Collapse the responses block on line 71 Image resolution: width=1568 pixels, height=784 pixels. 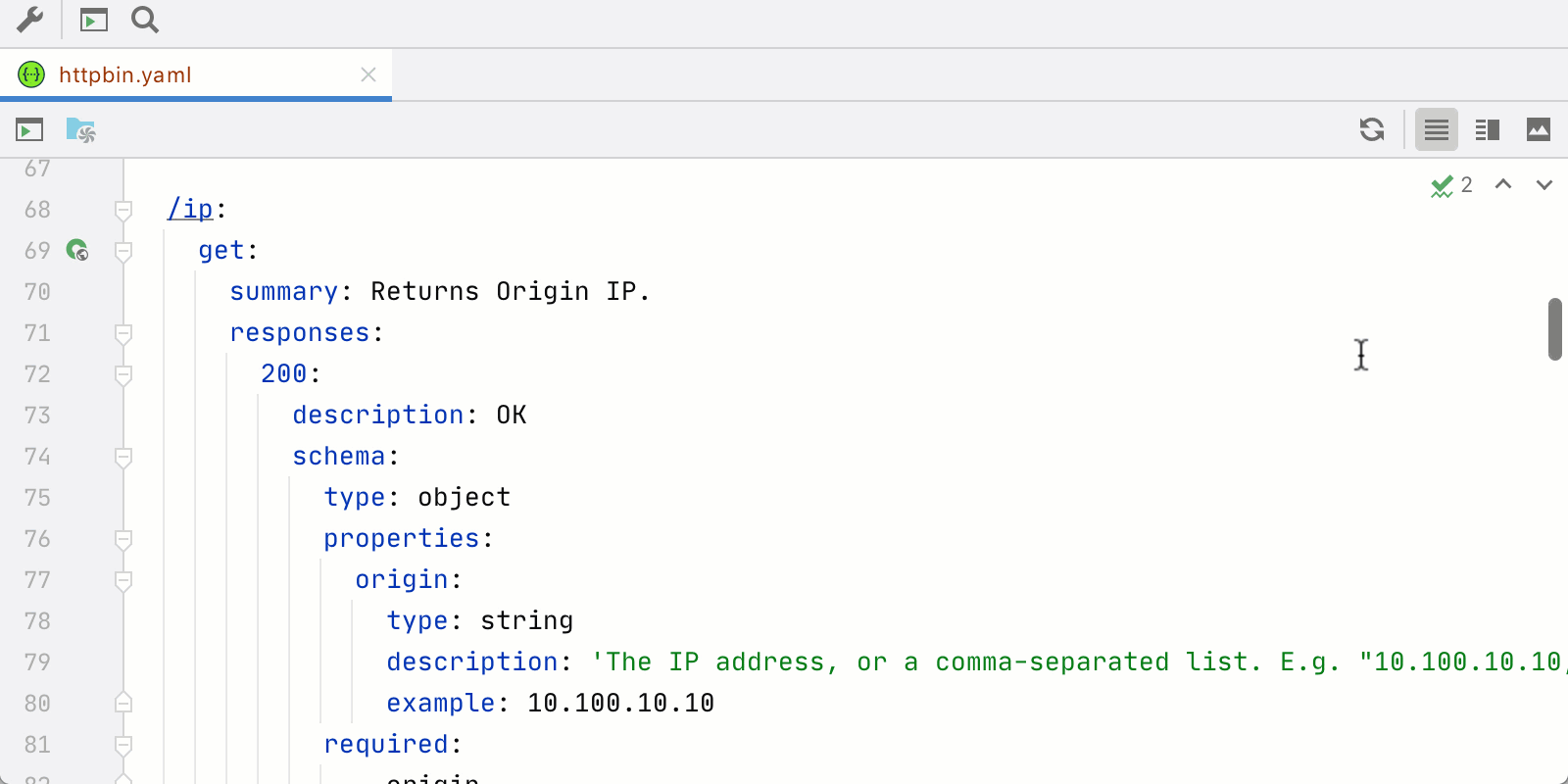(123, 333)
